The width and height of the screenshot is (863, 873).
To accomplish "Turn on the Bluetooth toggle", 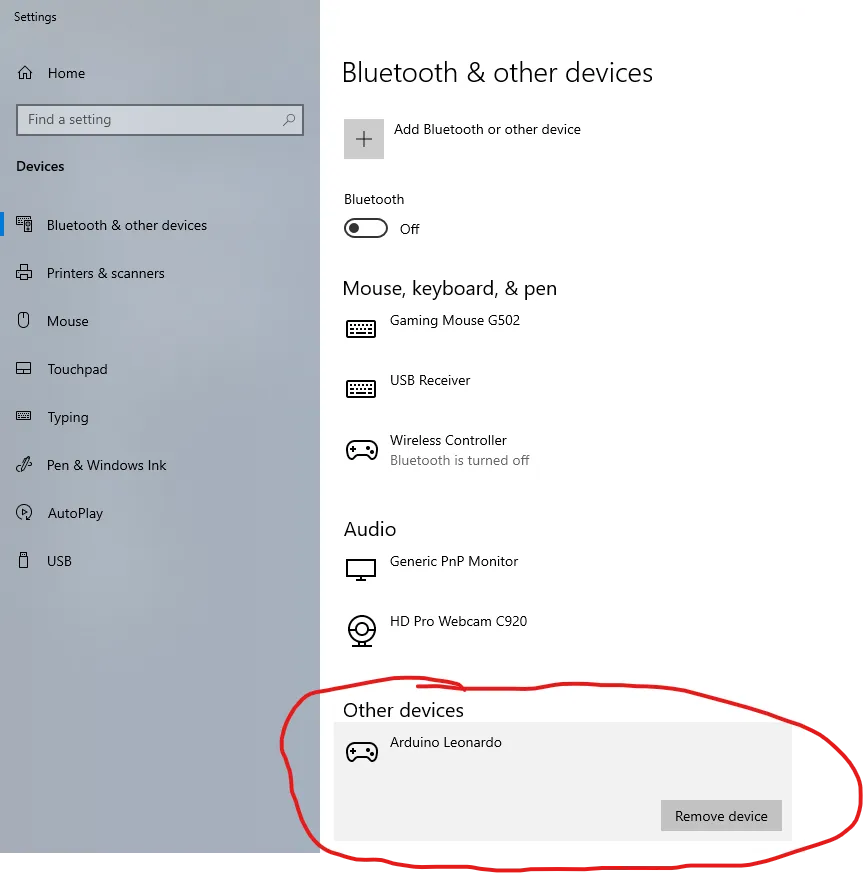I will (366, 228).
